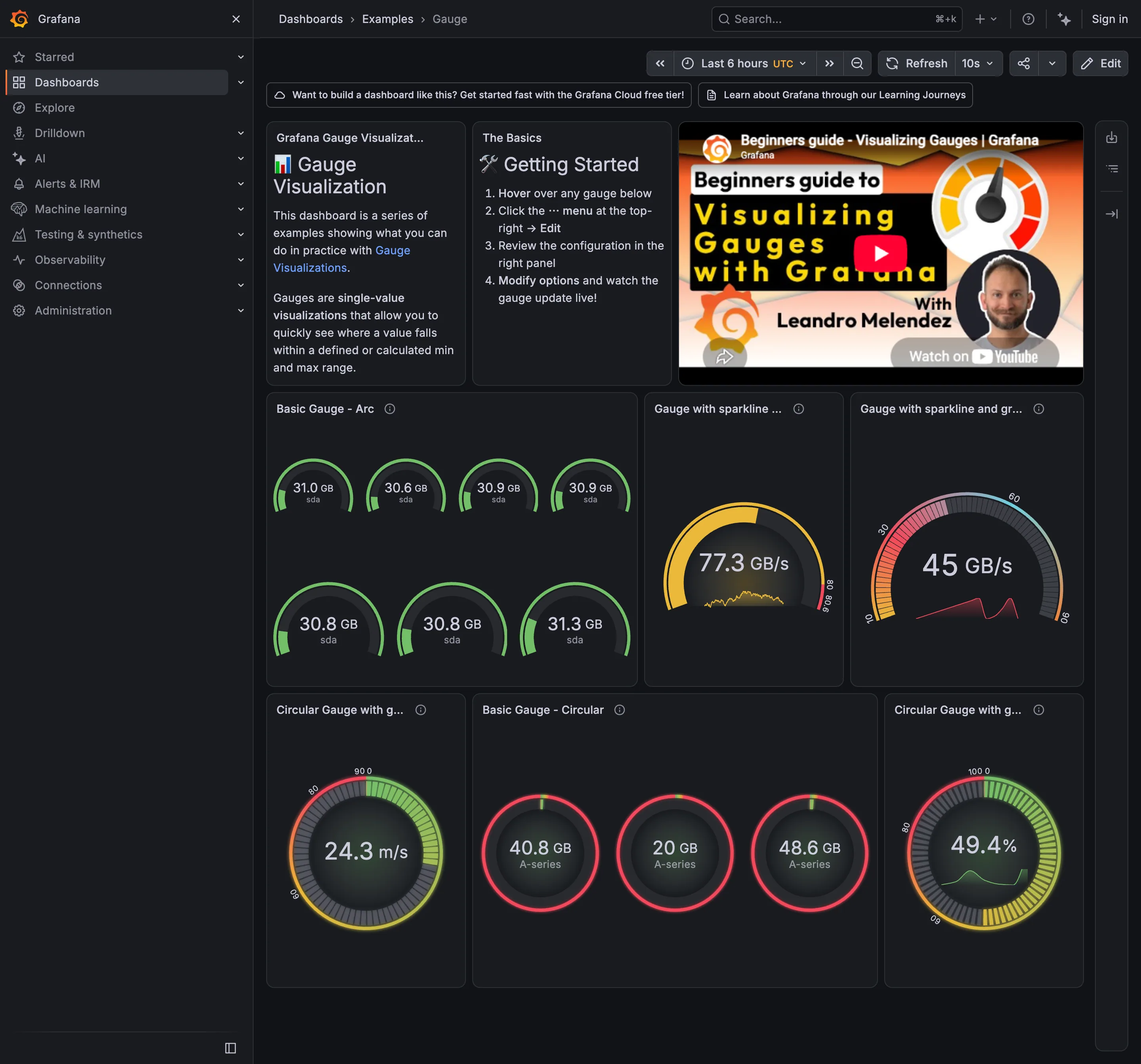The image size is (1141, 1064).
Task: Open the Grafana Cloud free tier link
Action: (x=479, y=95)
